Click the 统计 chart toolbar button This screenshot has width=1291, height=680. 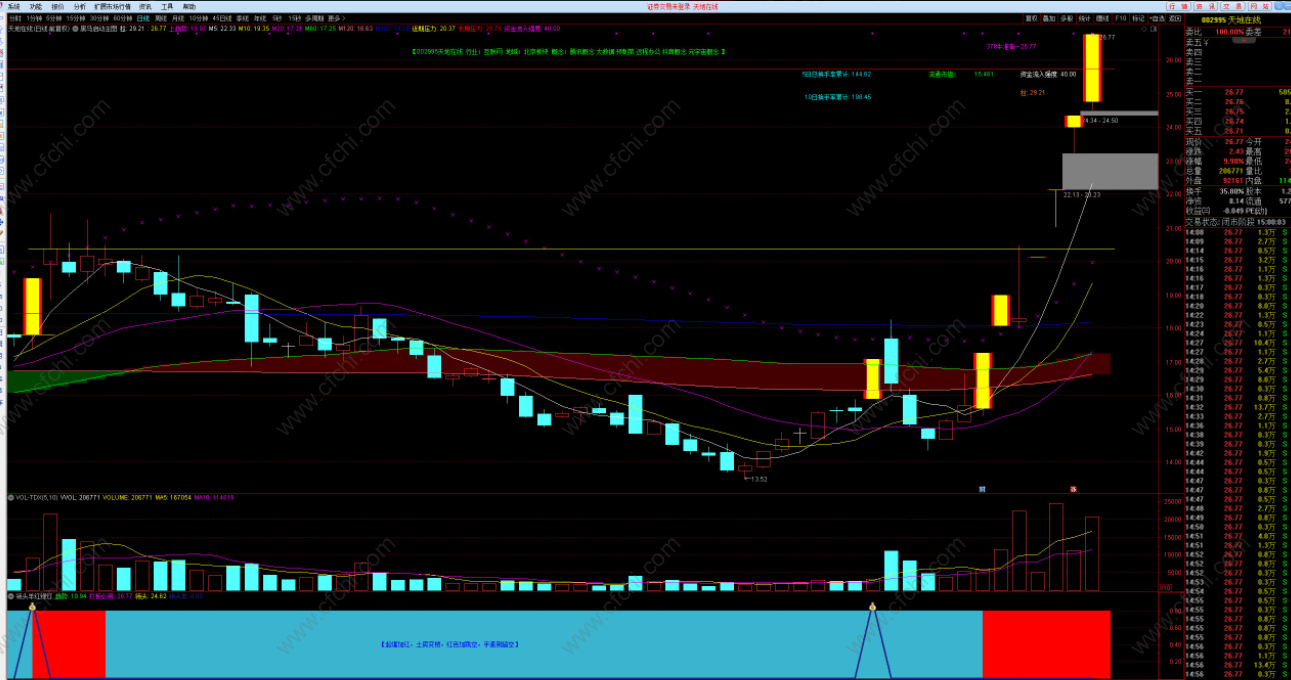click(x=1085, y=18)
